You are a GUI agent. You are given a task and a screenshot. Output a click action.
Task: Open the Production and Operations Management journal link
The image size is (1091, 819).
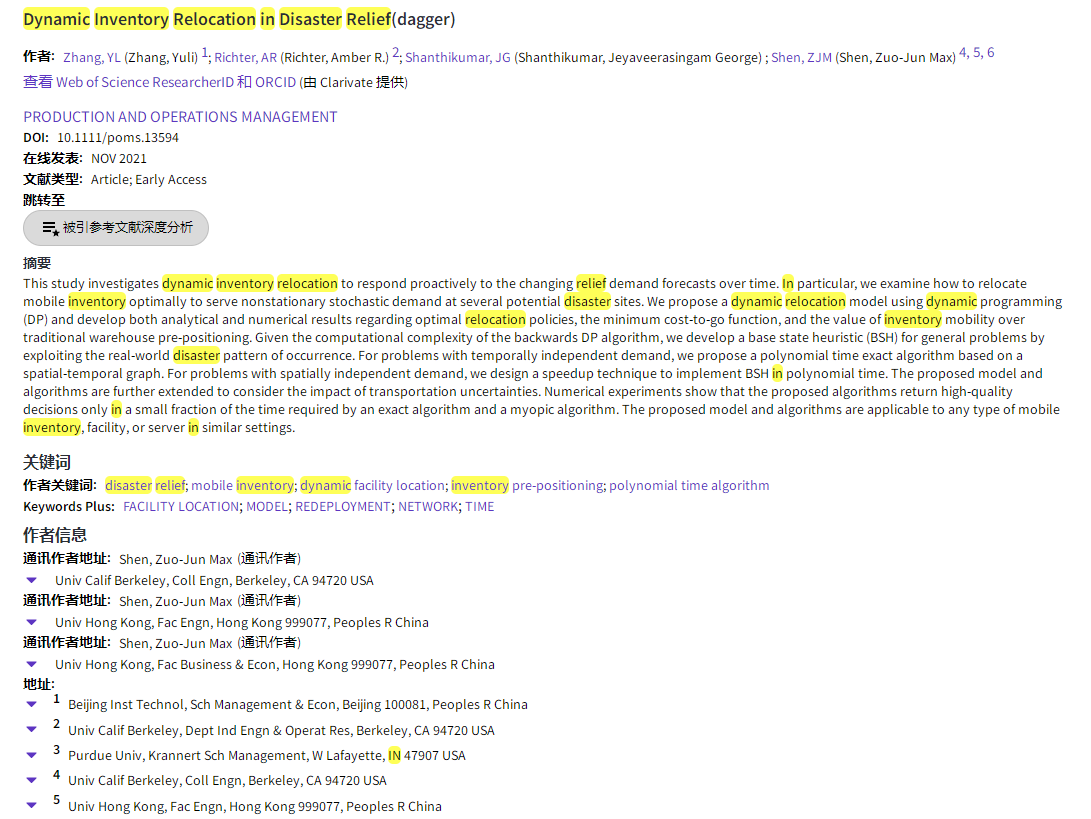[180, 117]
